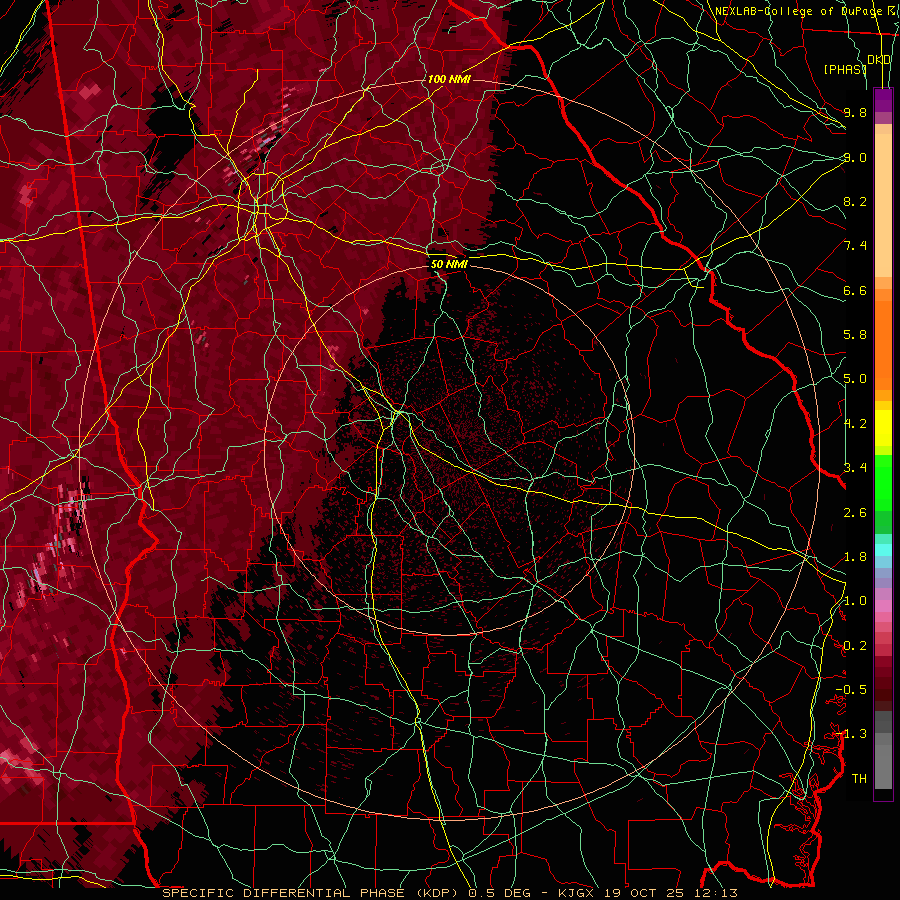This screenshot has height=900, width=900.
Task: Click the '0.5 DEG' elevation angle text
Action: pos(499,893)
